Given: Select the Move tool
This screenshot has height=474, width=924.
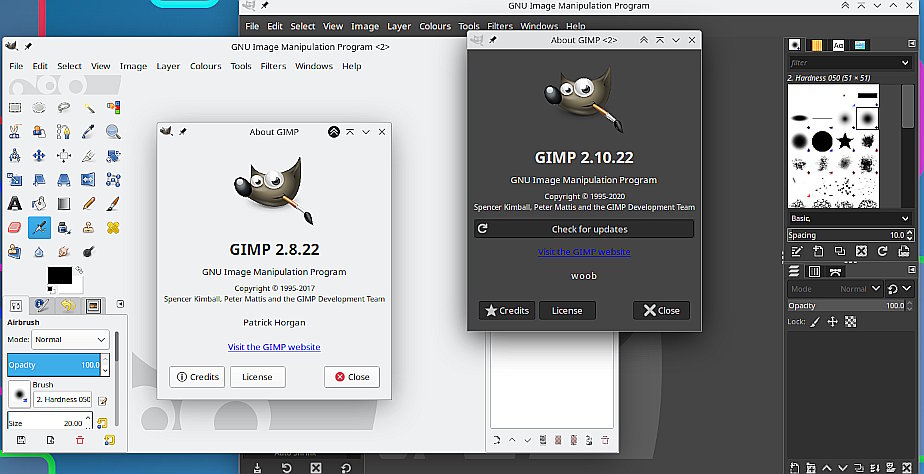Looking at the screenshot, I should (39, 156).
